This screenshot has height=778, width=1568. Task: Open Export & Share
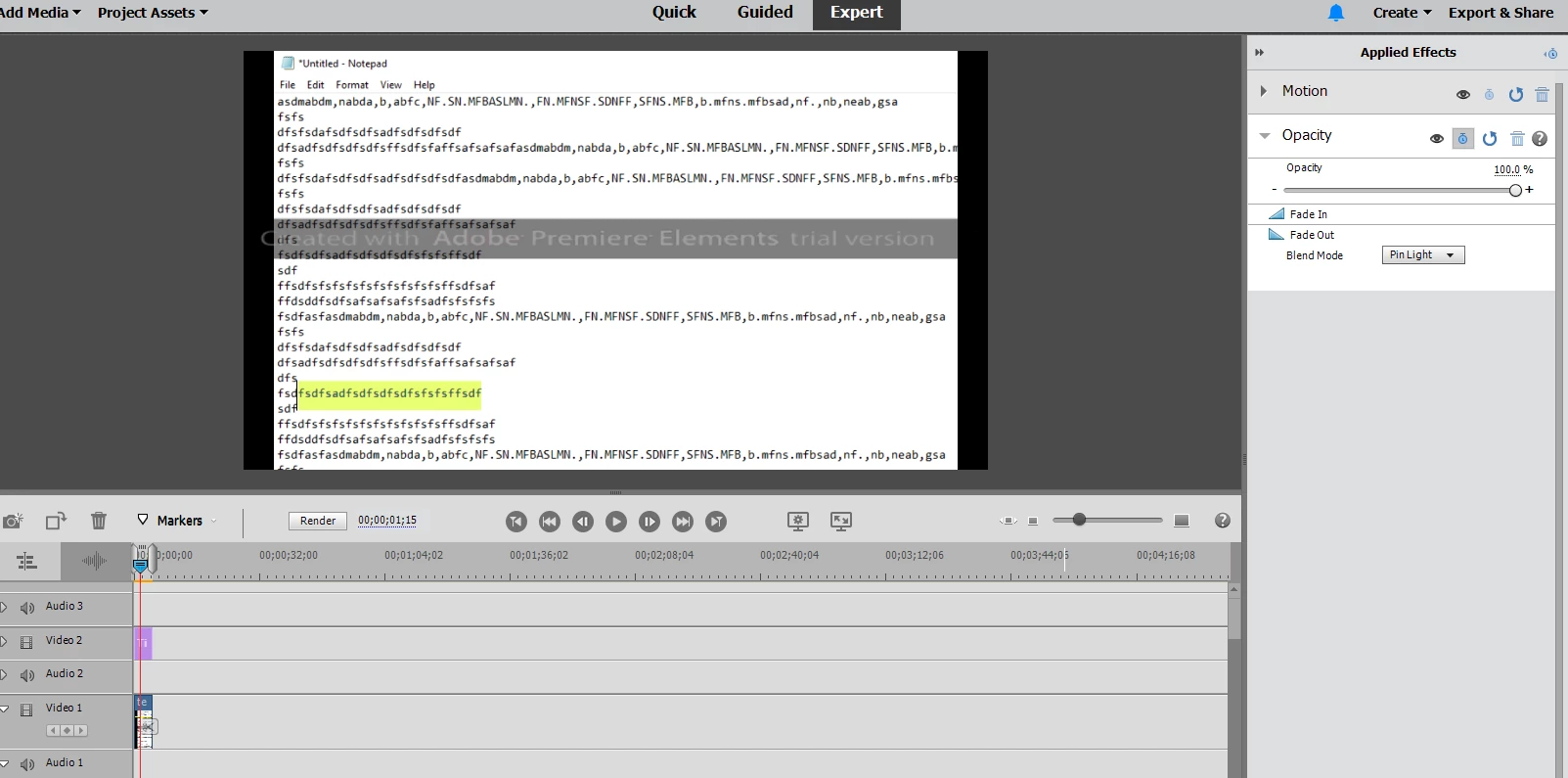click(x=1501, y=13)
